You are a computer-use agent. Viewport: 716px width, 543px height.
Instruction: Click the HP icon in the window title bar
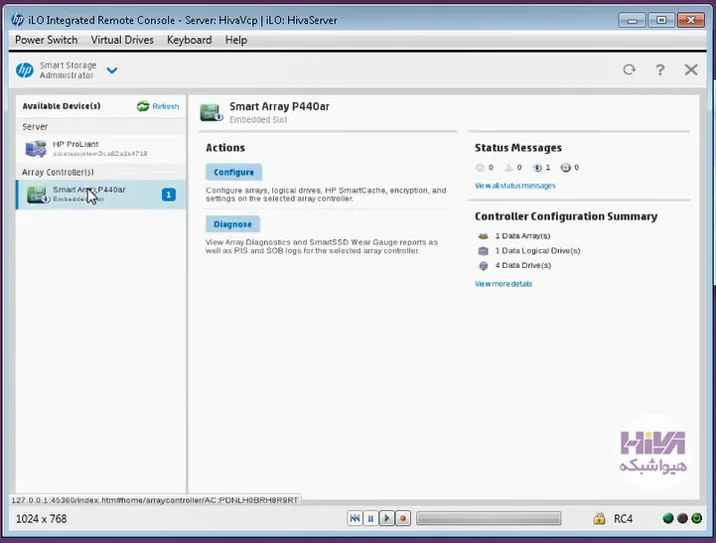click(x=18, y=20)
